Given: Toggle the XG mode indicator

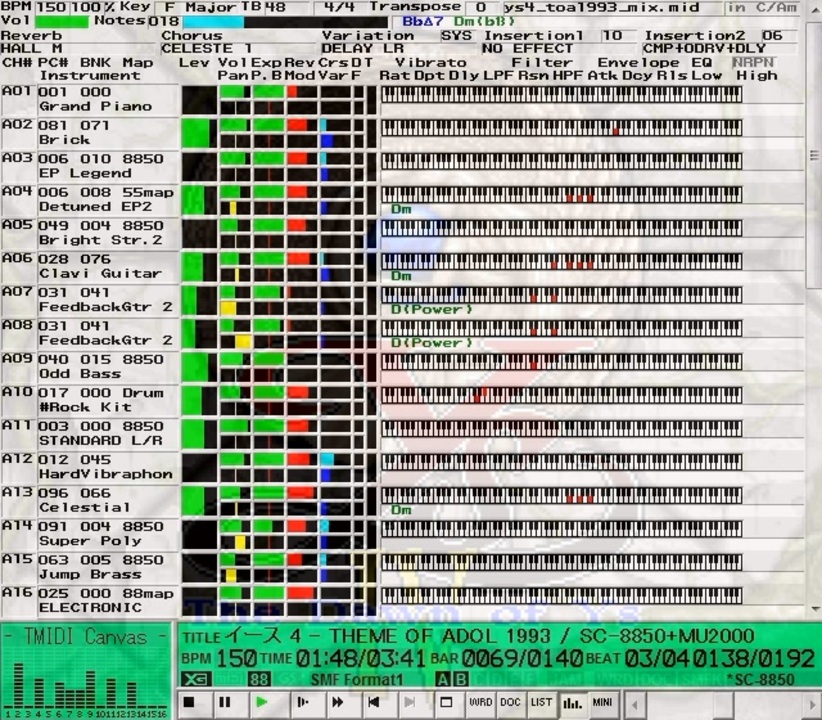Looking at the screenshot, I should (194, 680).
